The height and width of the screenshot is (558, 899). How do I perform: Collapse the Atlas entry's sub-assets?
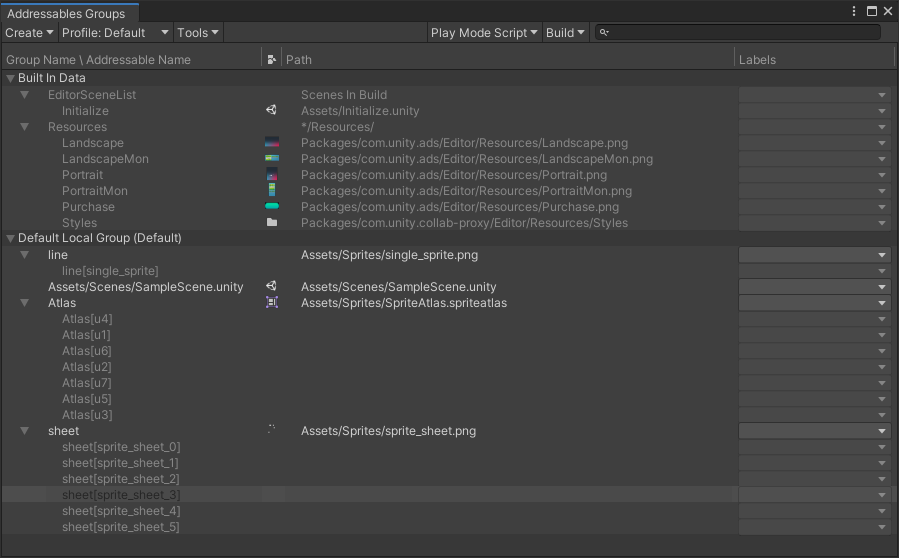[25, 303]
